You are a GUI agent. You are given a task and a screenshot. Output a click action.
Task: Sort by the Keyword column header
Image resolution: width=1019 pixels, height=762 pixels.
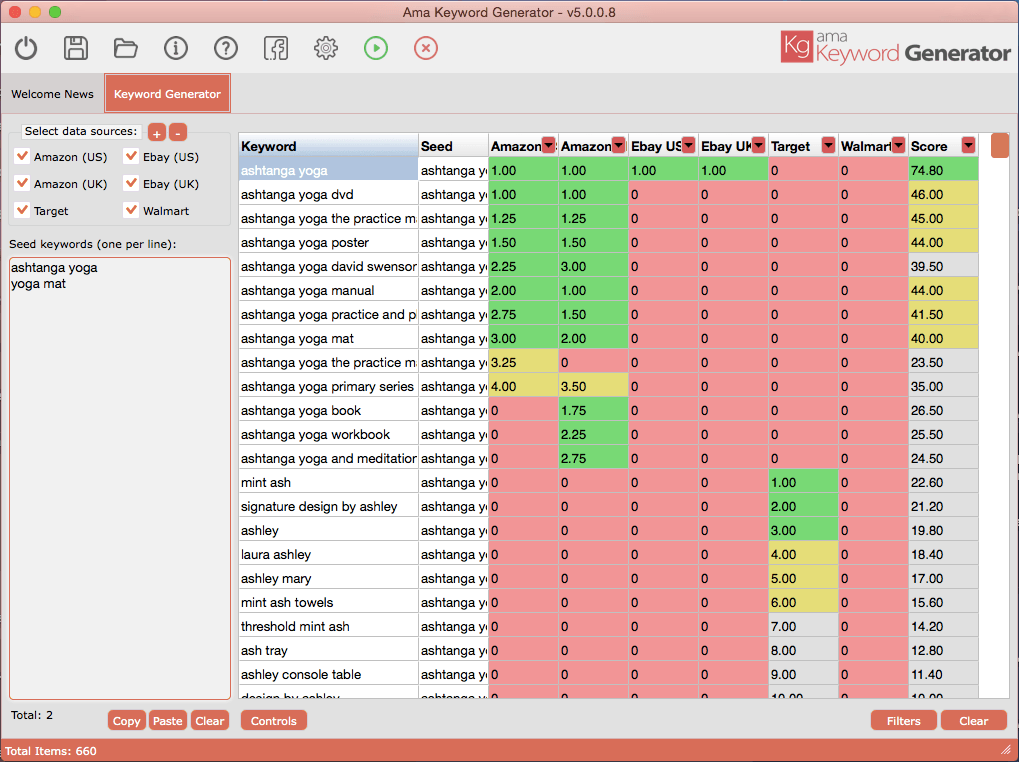[328, 146]
